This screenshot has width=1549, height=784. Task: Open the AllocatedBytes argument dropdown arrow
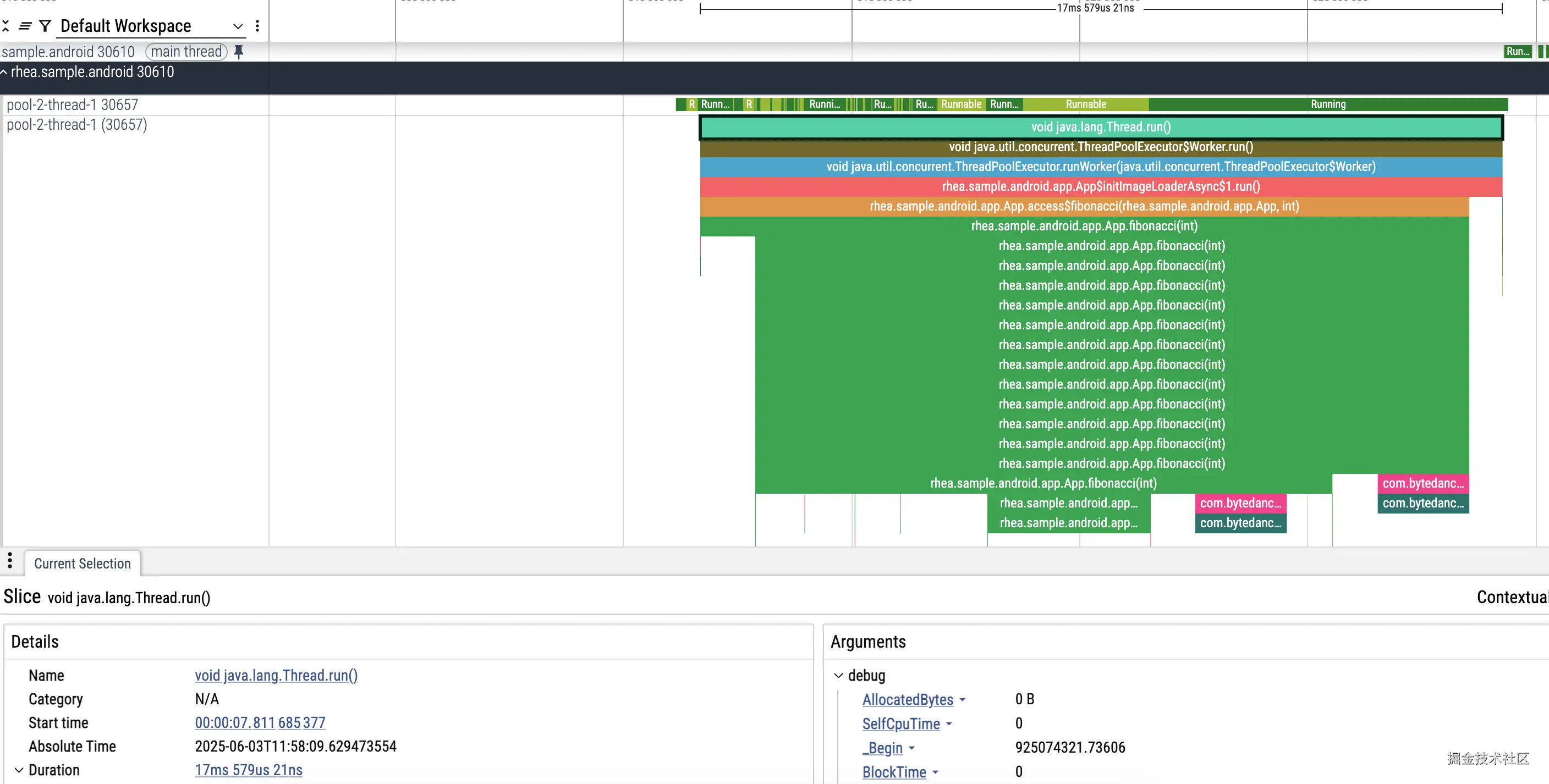coord(962,700)
